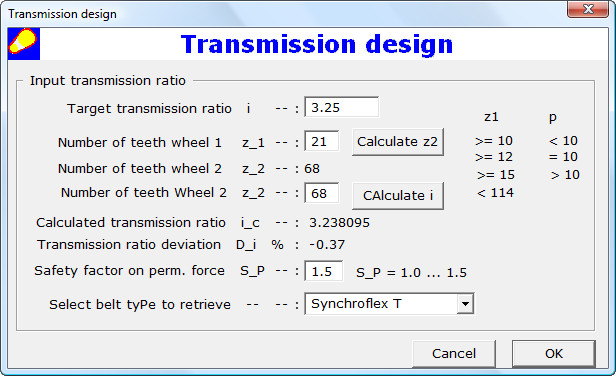Click the 'Select belt tyPe to retrieve' label

pyautogui.click(x=140, y=304)
